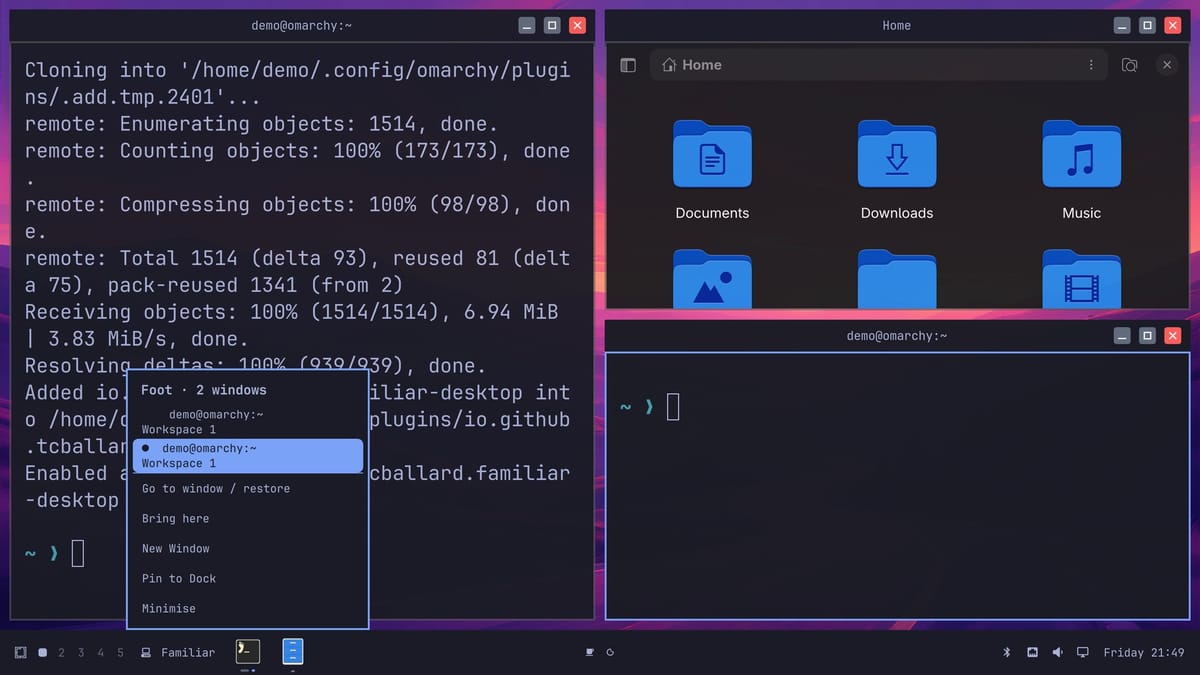Click the folder search icon in Files
1200x675 pixels.
1129,65
